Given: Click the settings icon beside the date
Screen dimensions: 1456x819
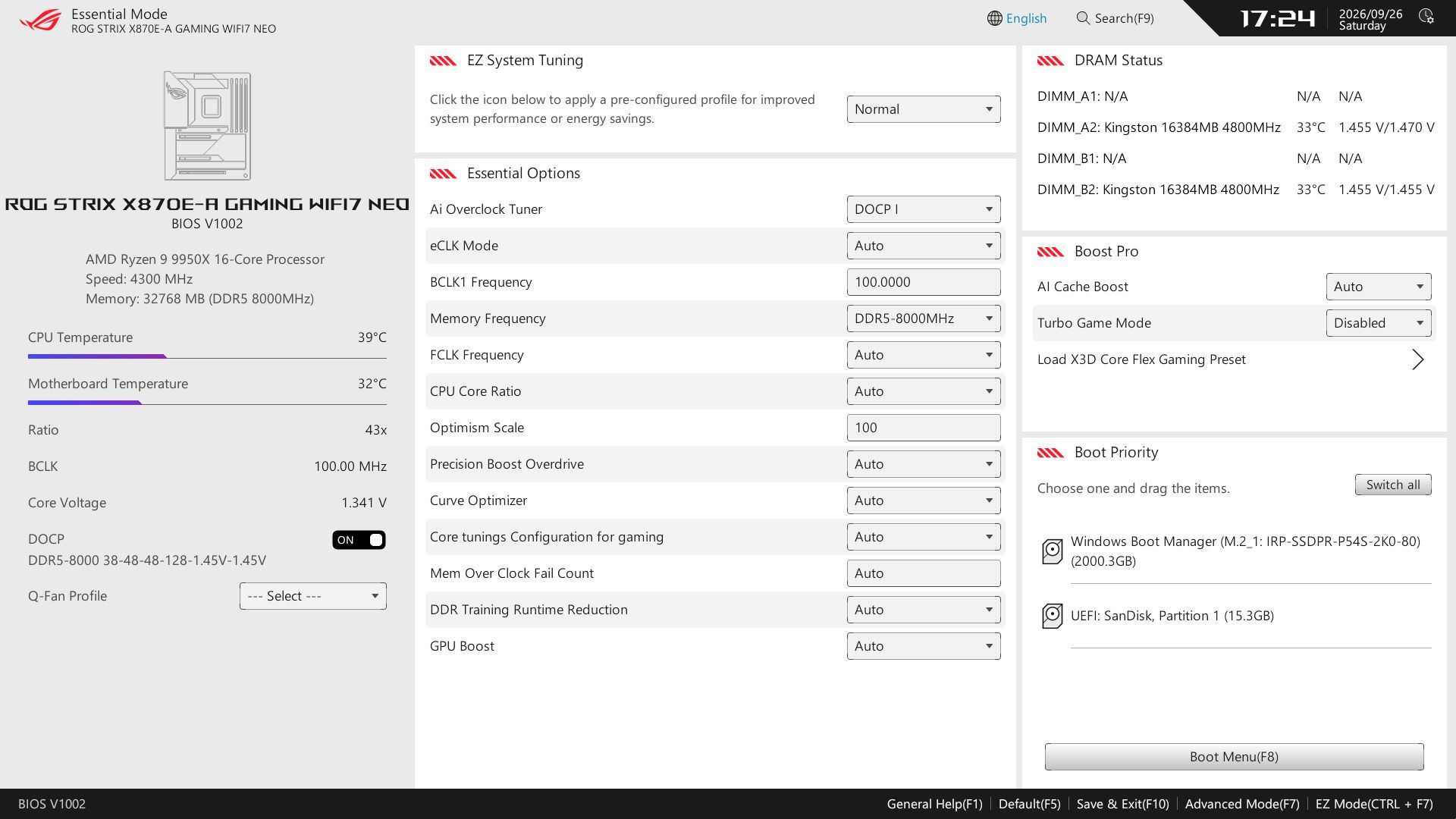Looking at the screenshot, I should 1426,17.
